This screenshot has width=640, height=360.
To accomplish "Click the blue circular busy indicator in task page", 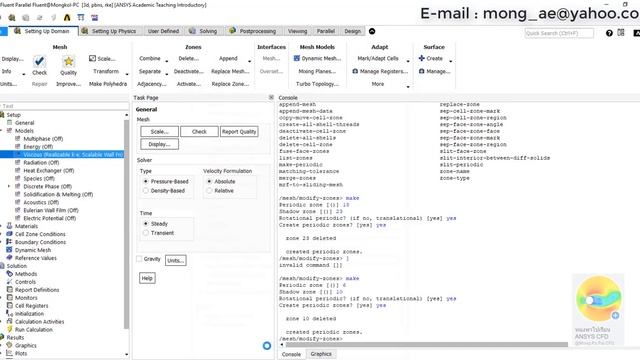I will [x=267, y=346].
